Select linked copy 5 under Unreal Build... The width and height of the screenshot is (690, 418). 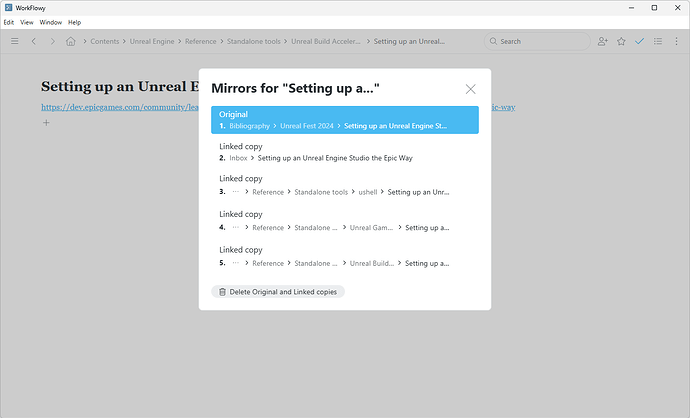pos(344,257)
